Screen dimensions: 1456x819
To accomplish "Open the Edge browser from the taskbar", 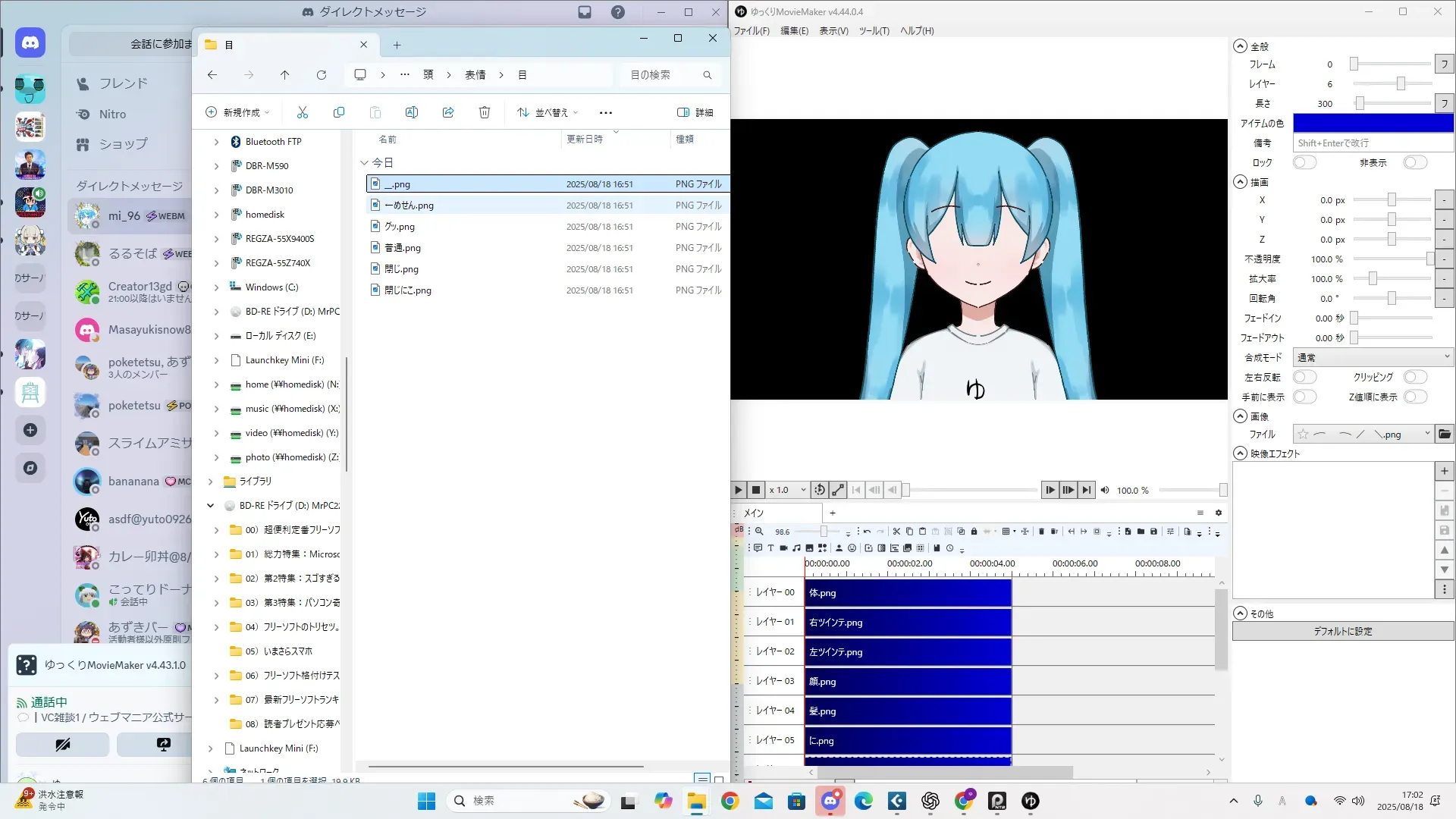I will 863,801.
